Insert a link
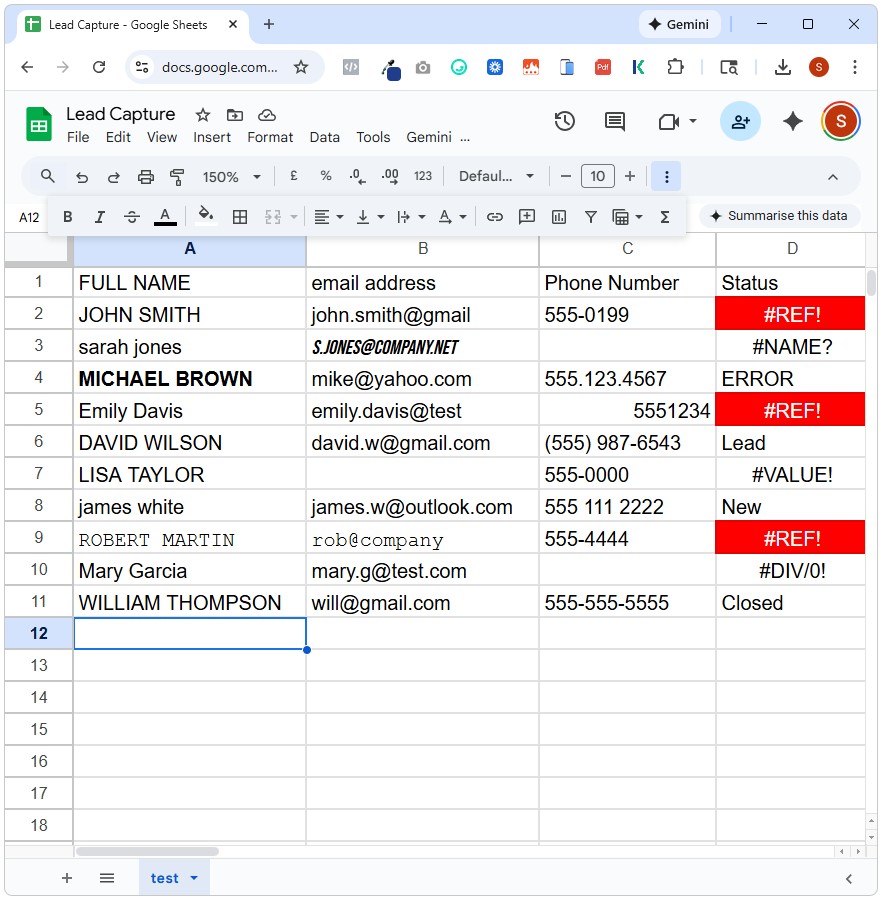Screen dimensions: 883x901 point(495,217)
